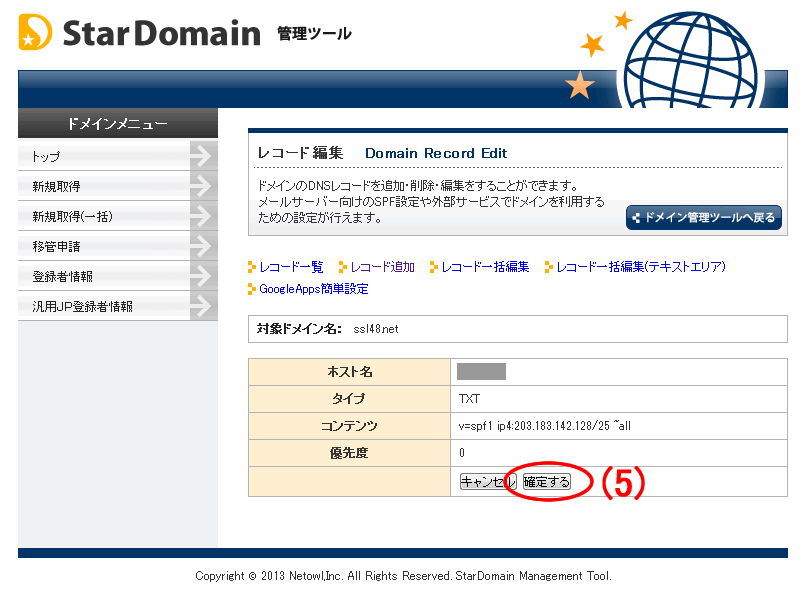
Task: Click the コンテンツ label cell
Action: pos(349,426)
